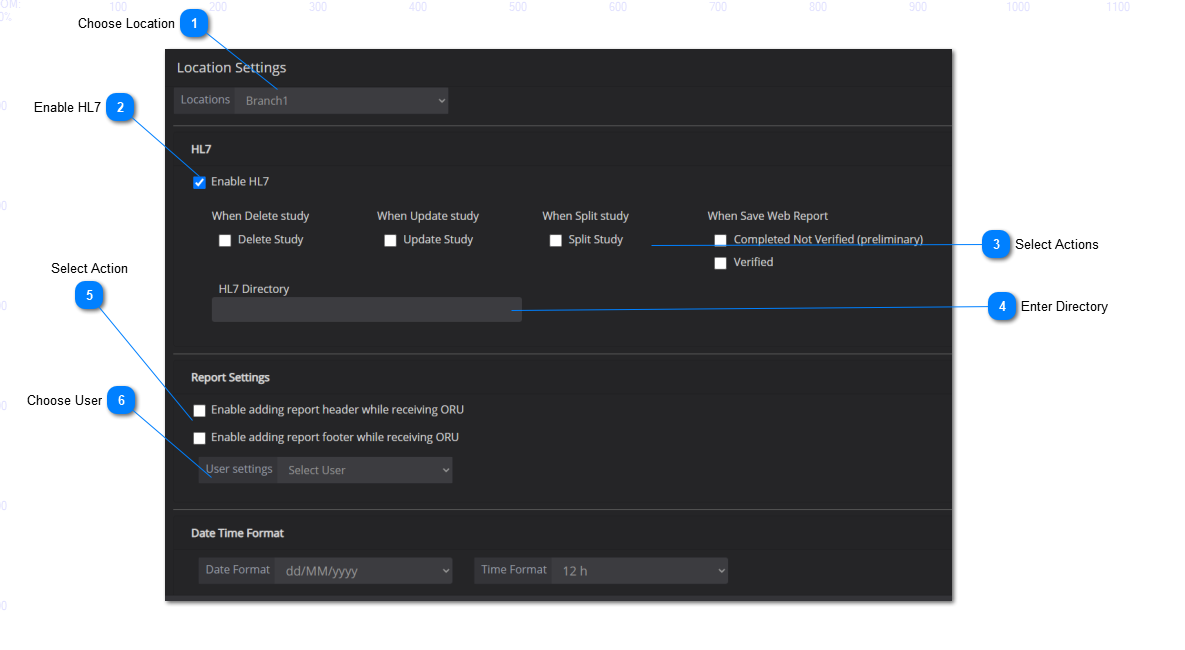Open the Locations dropdown showing Branch1
The width and height of the screenshot is (1185, 650).
(341, 101)
